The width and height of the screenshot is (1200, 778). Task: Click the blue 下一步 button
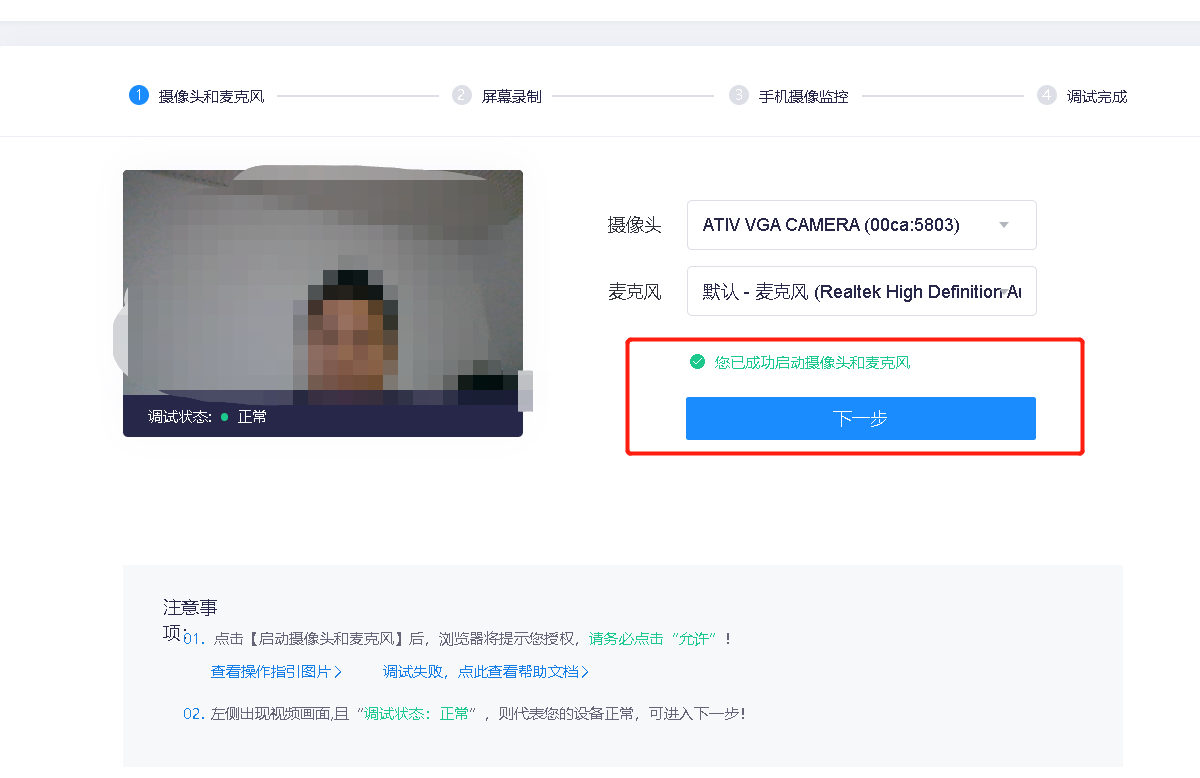click(861, 418)
